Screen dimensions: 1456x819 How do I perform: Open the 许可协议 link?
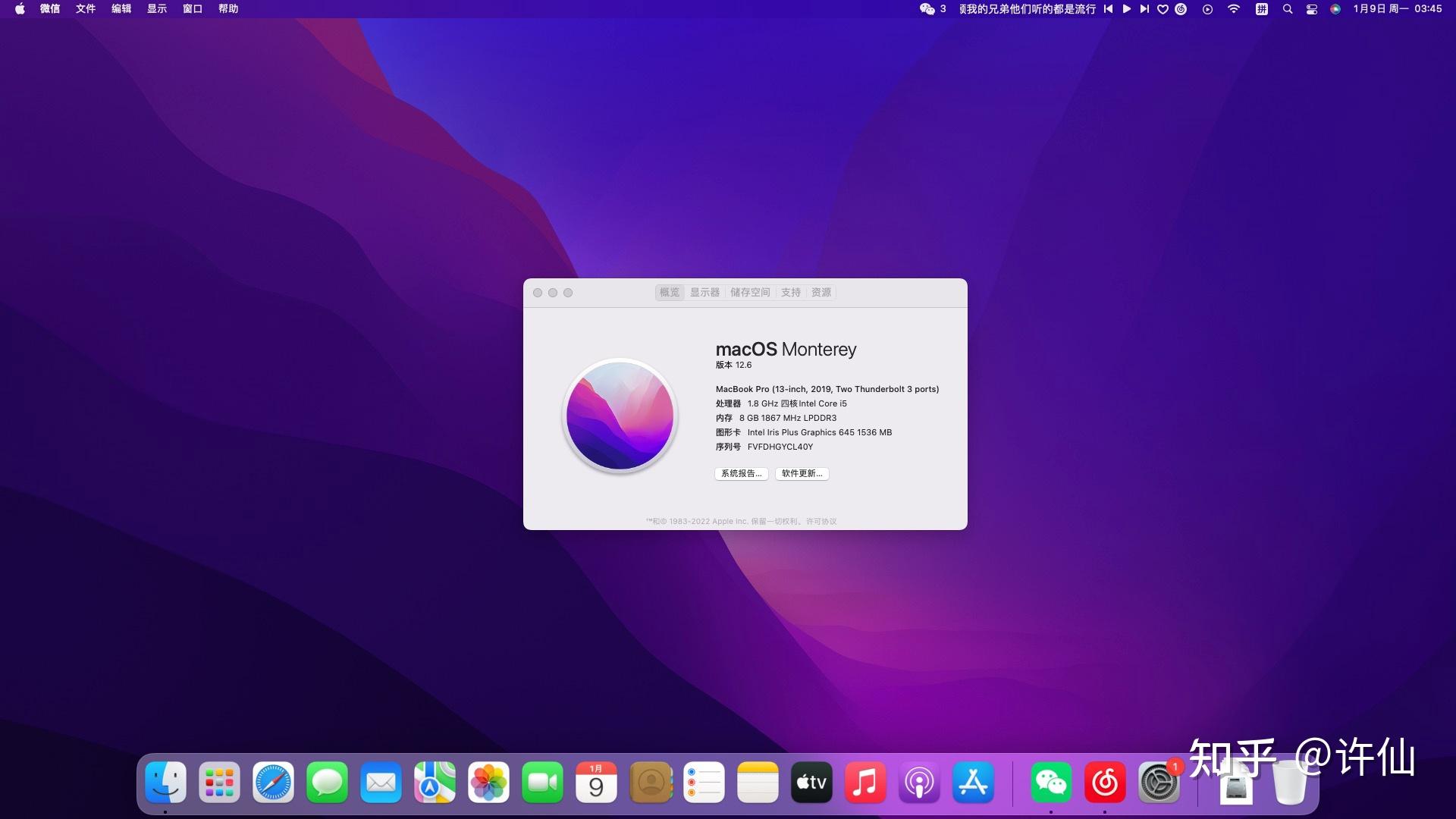click(821, 522)
